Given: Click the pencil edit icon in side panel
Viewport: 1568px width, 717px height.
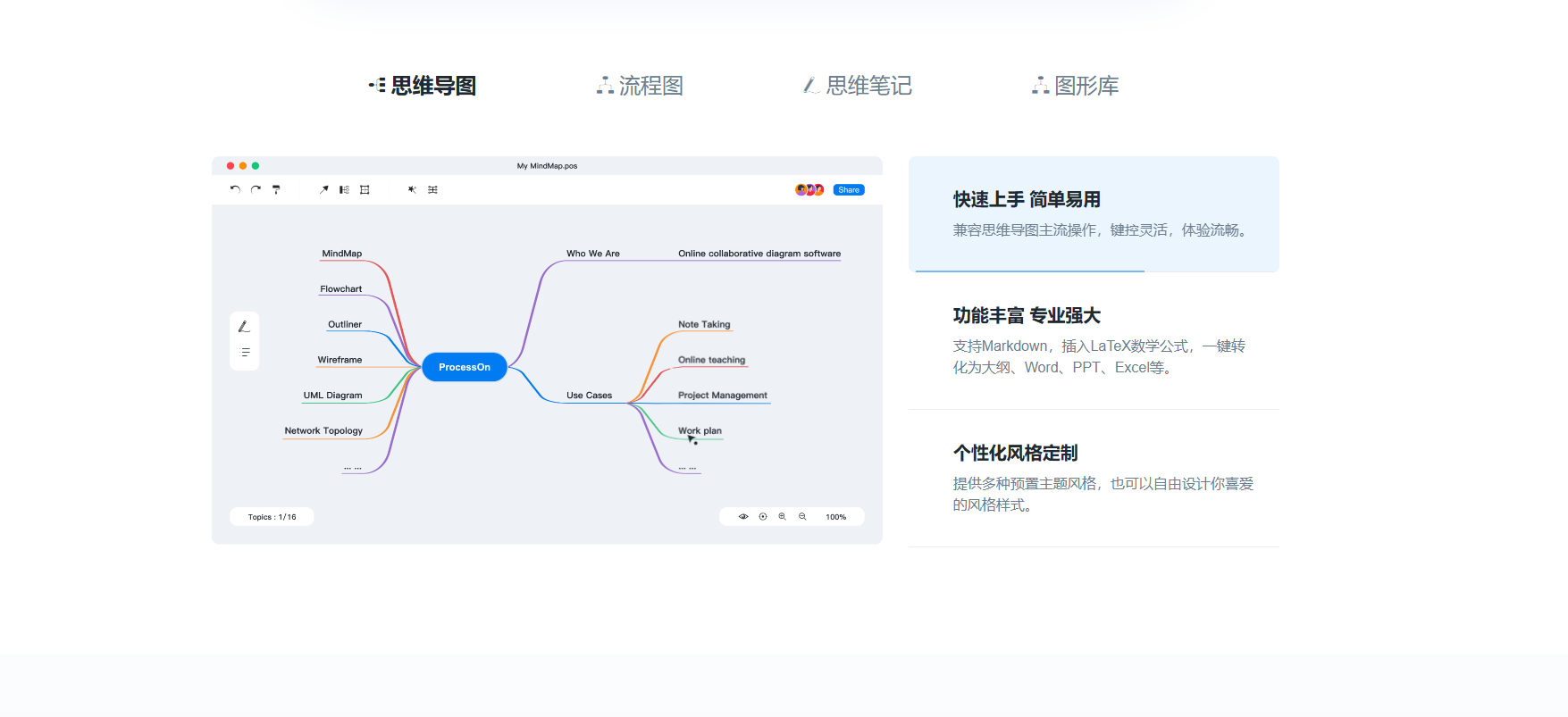Looking at the screenshot, I should [x=244, y=327].
